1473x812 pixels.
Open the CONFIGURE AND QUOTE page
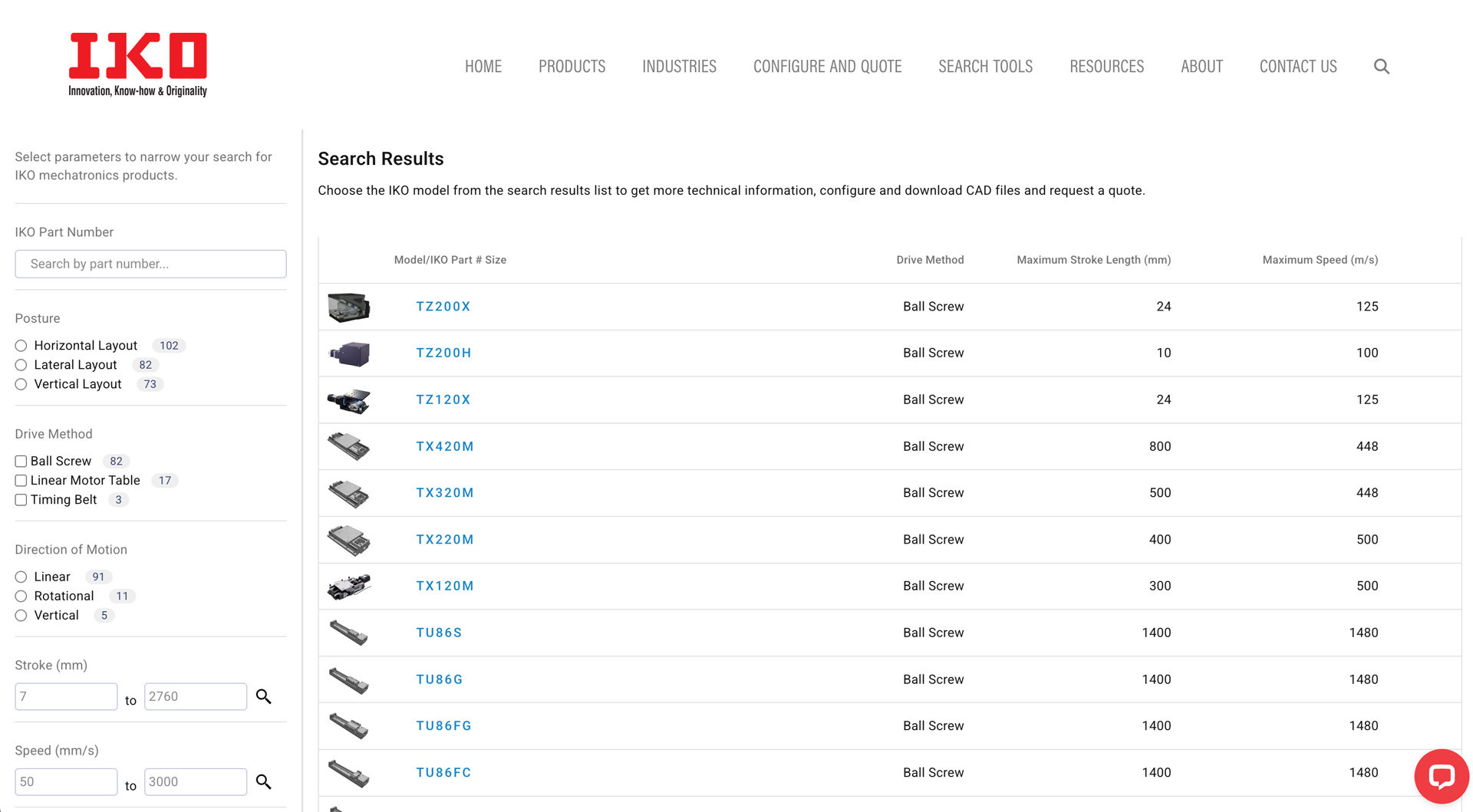[827, 66]
